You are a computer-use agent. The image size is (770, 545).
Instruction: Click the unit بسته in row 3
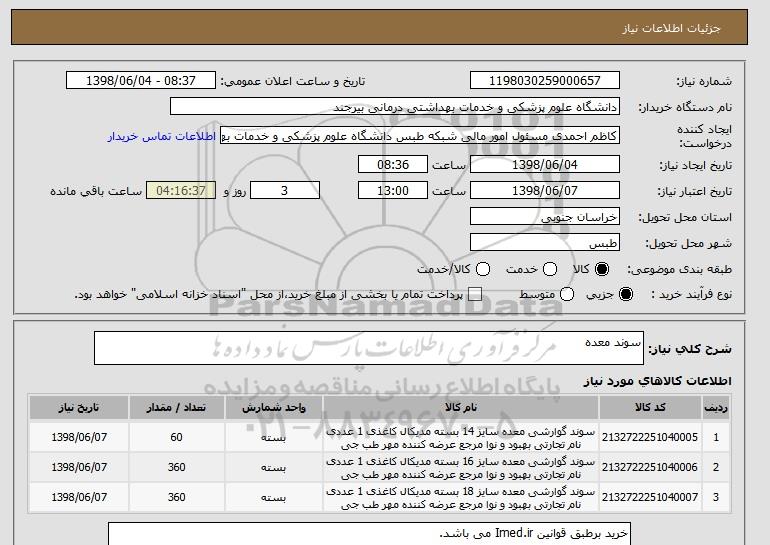coord(274,498)
